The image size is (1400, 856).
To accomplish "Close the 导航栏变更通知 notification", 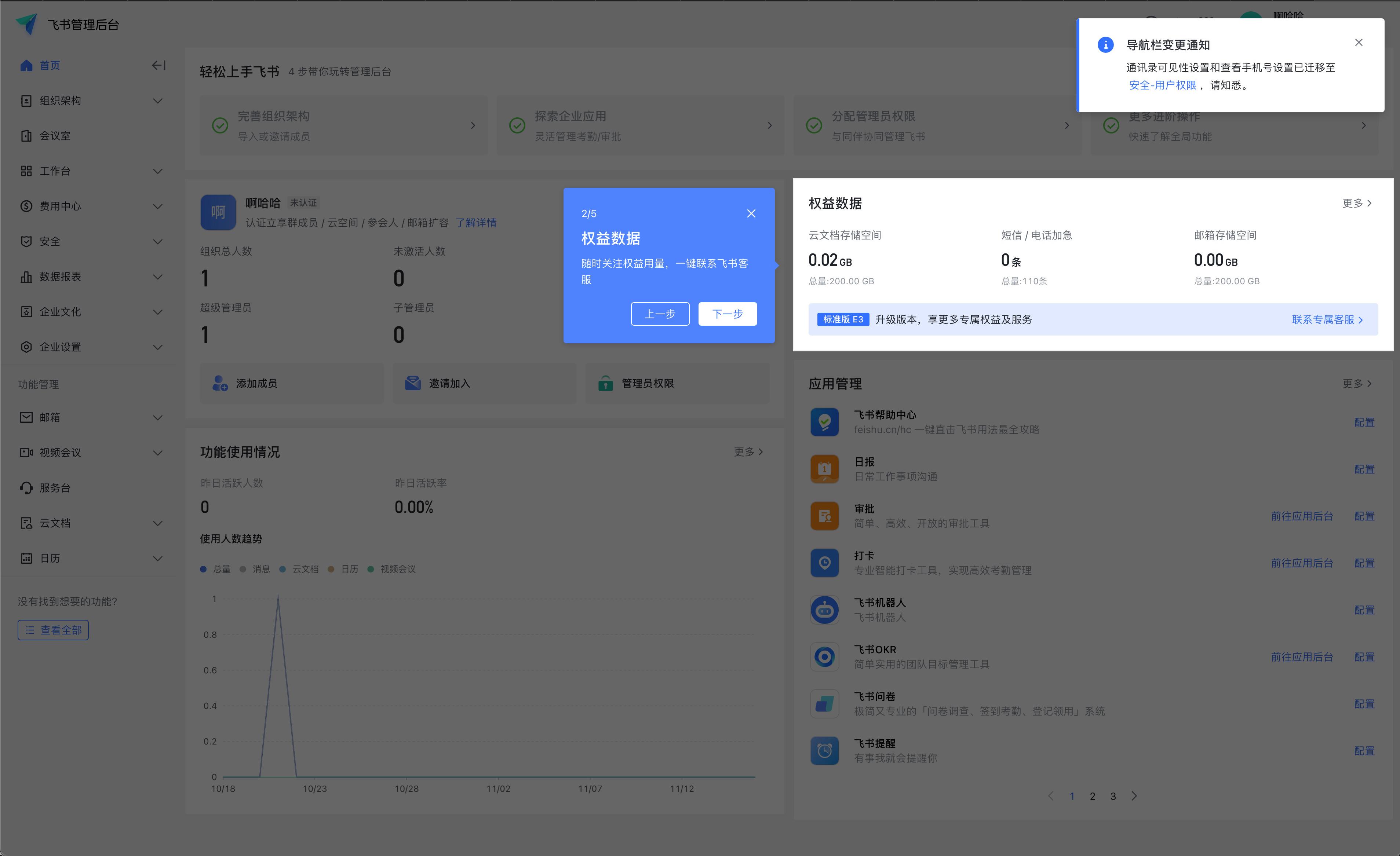I will [1359, 43].
